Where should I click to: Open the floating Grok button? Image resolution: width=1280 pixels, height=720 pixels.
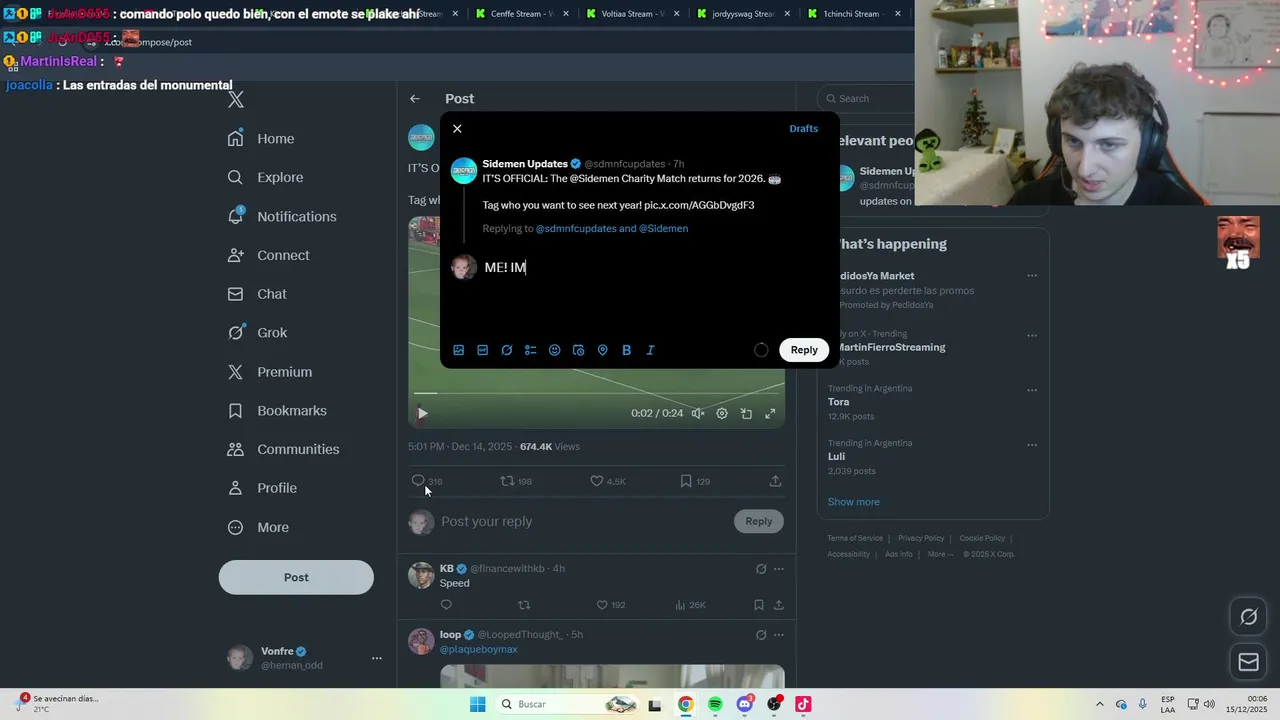[x=1249, y=617]
